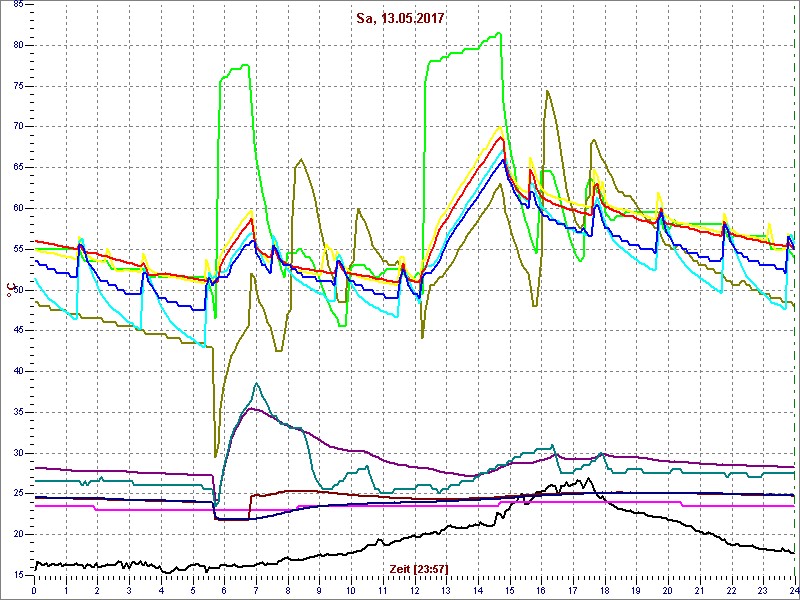This screenshot has height=600, width=800.
Task: Select the 35 value on the temperature axis
Action: (16, 413)
